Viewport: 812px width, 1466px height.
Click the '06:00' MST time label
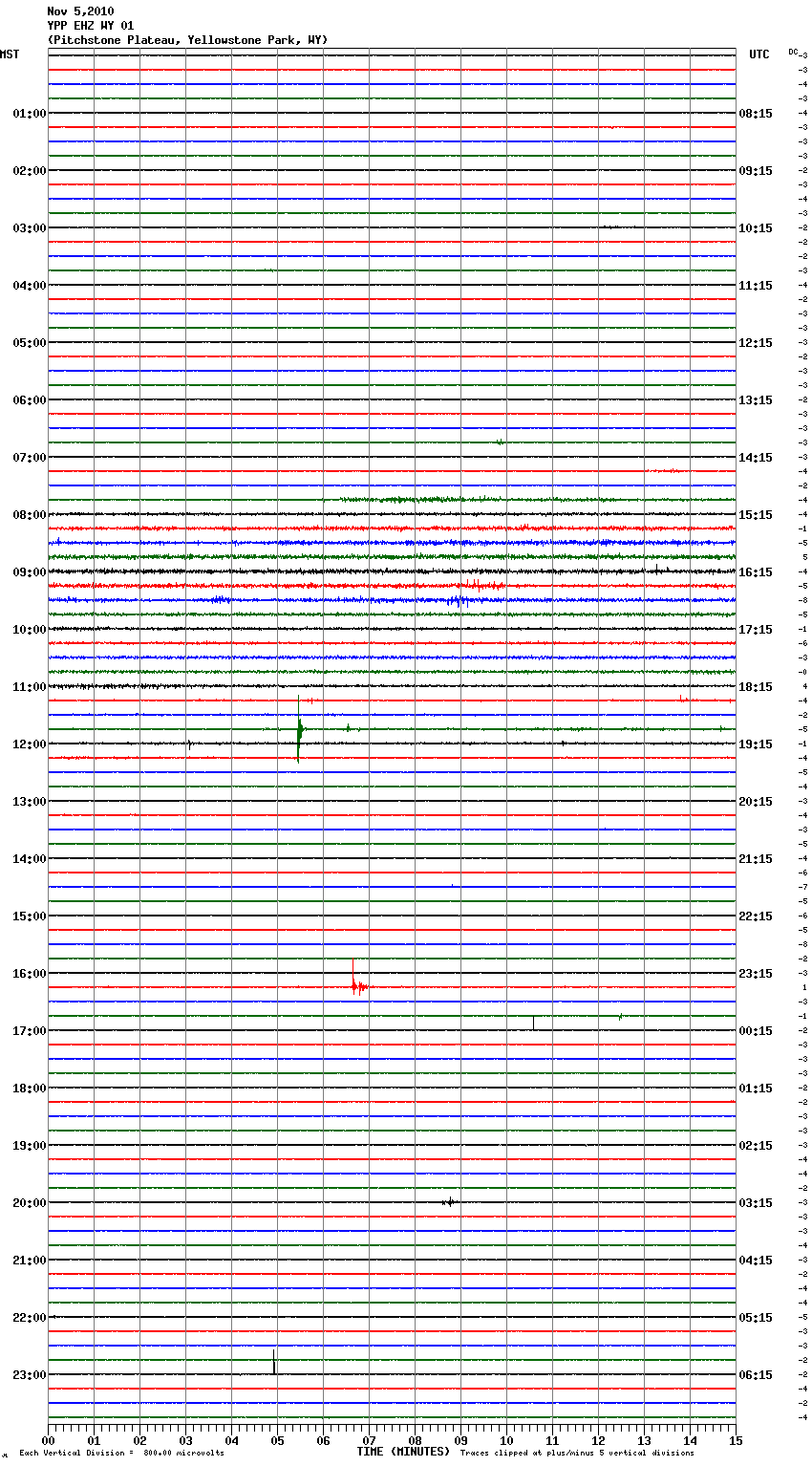coord(30,400)
